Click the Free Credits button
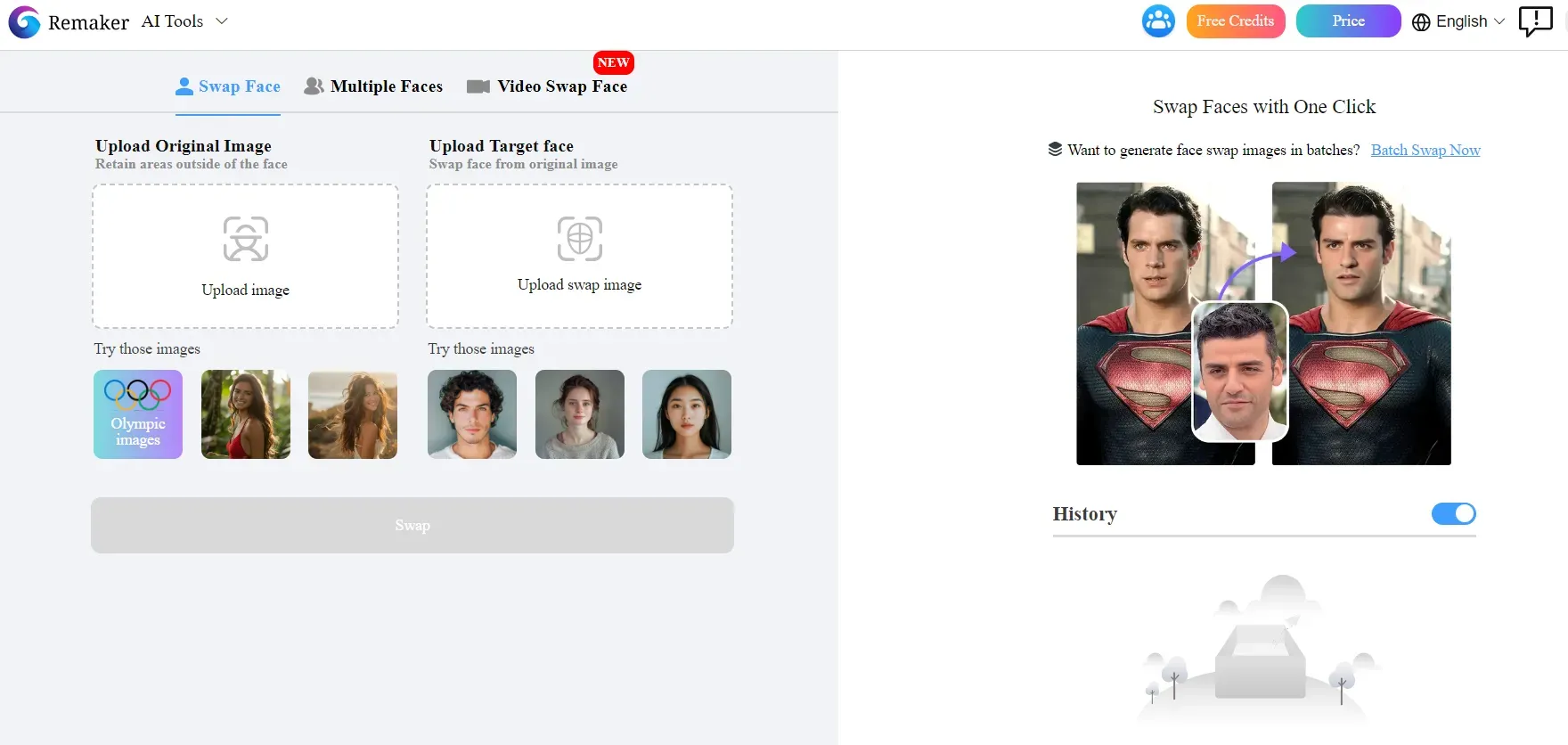The width and height of the screenshot is (1568, 745). tap(1235, 21)
